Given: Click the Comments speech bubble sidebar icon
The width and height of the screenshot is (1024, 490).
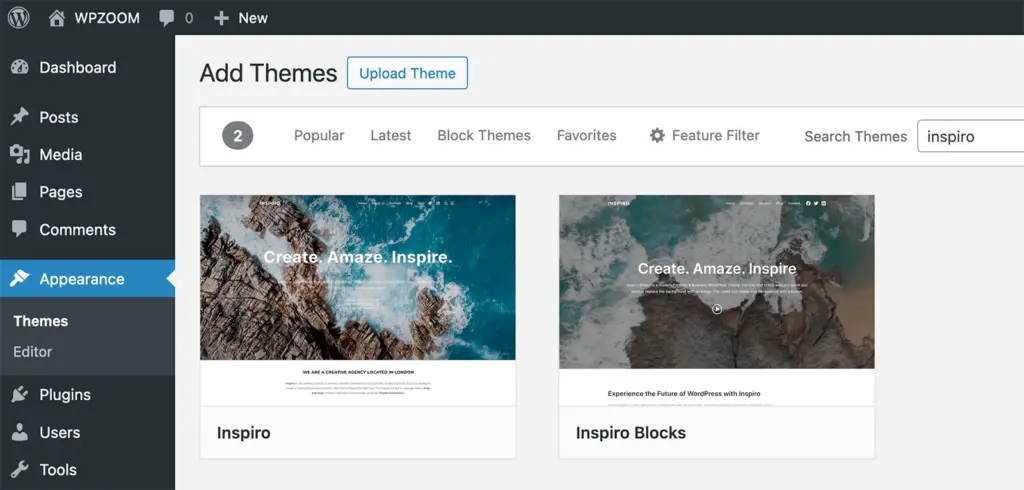Looking at the screenshot, I should click(20, 229).
